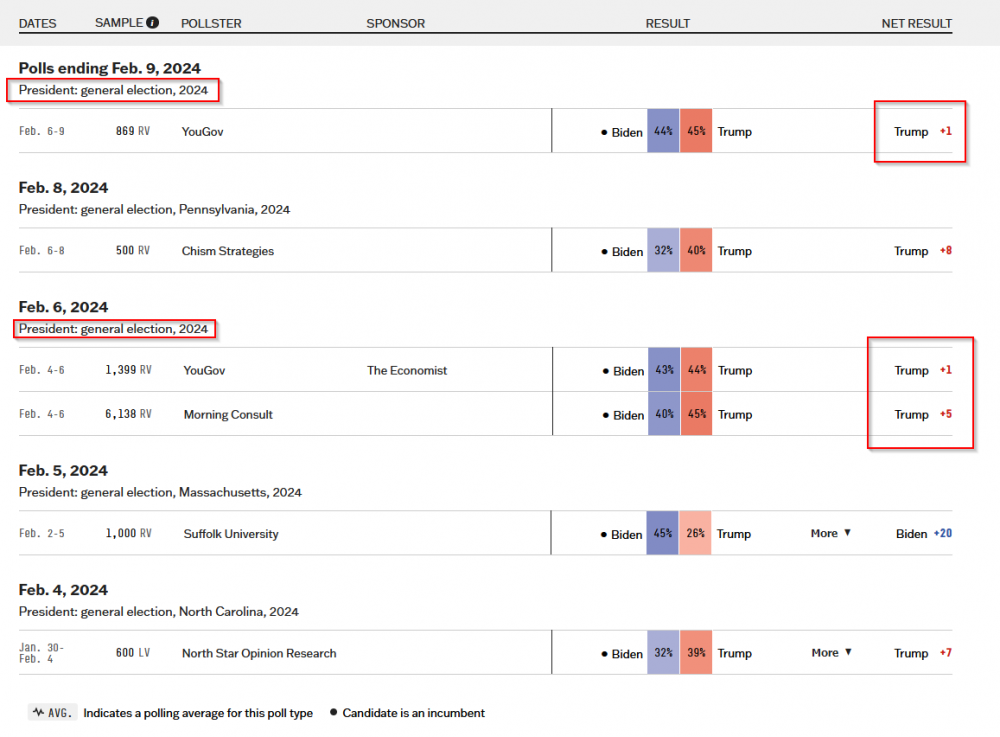Click the info icon beside SAMPLE header

[152, 23]
